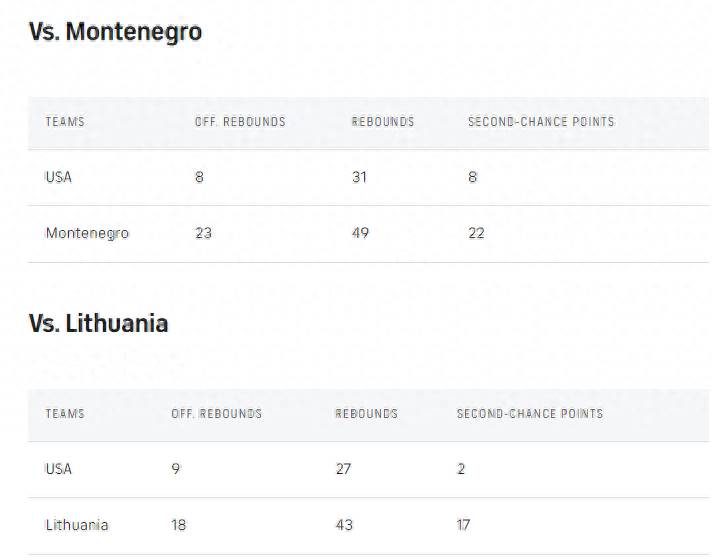
Task: Select USA's 31 rebounds value
Action: pyautogui.click(x=359, y=177)
